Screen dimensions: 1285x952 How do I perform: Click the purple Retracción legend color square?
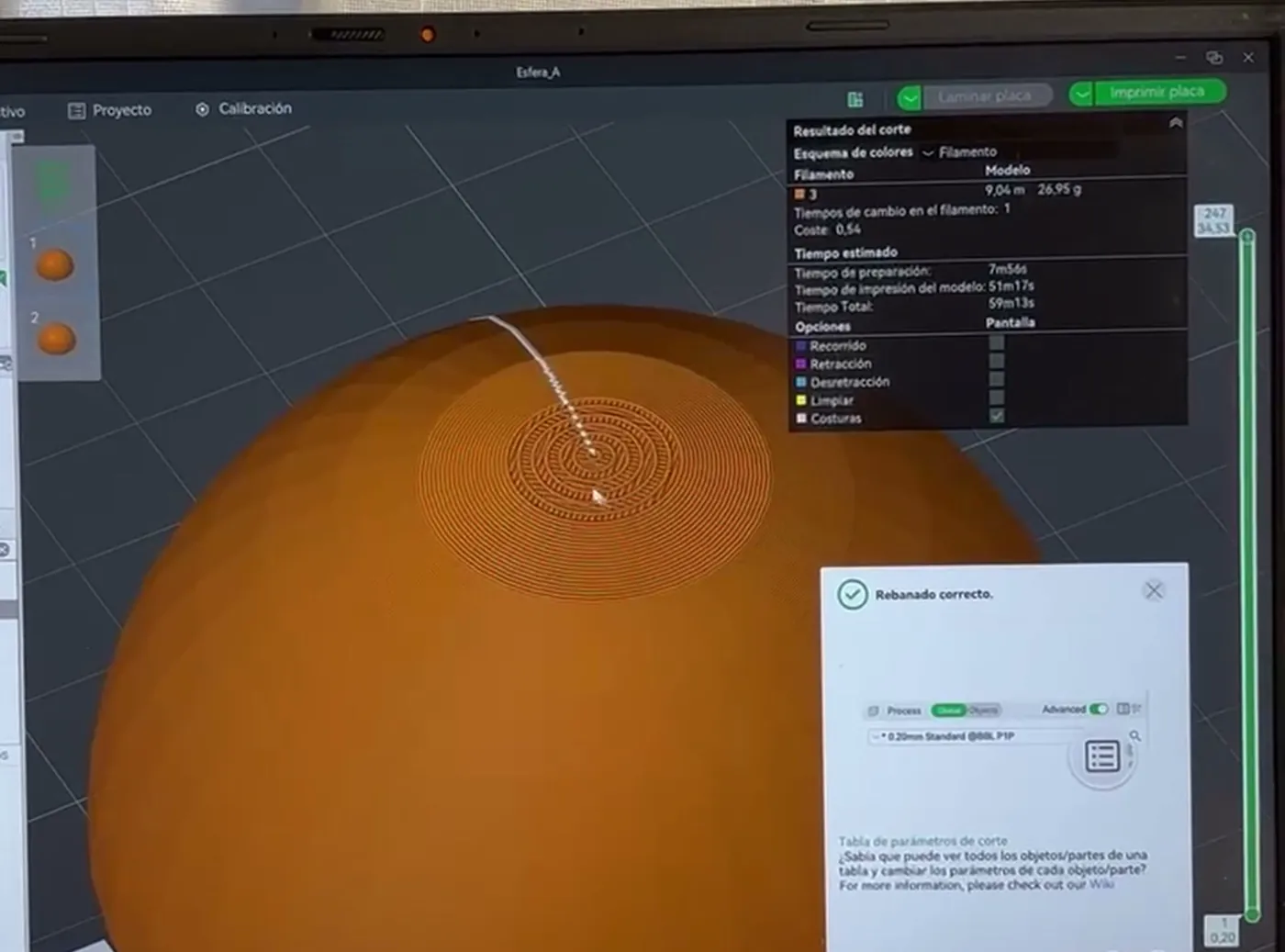[800, 364]
